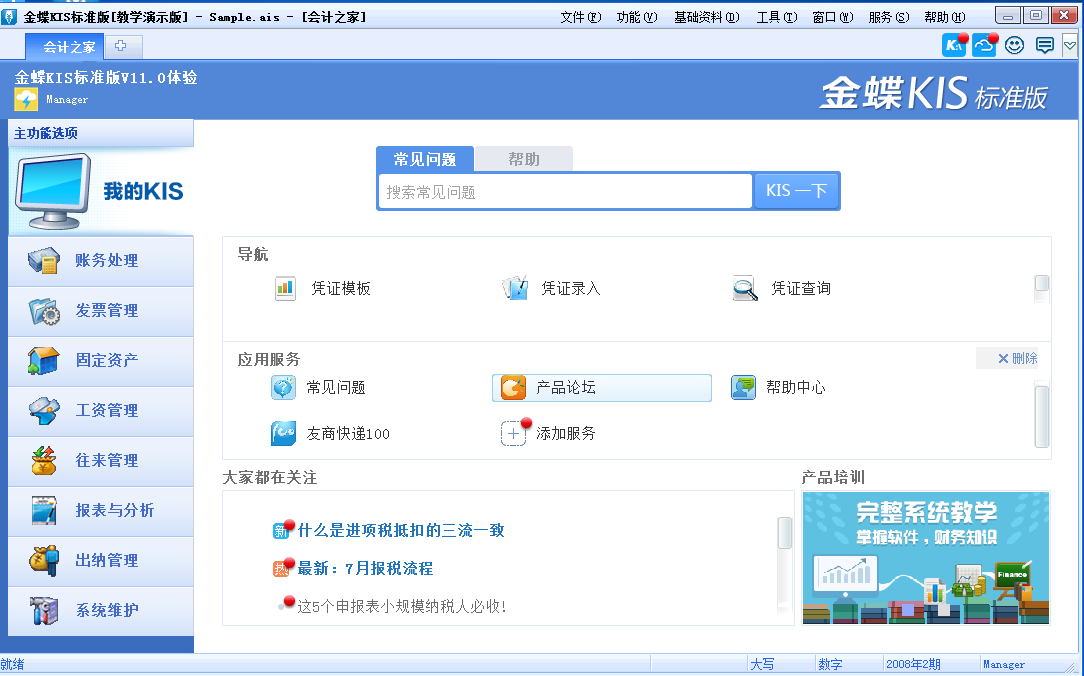Open the 窗口(W) menu
Image resolution: width=1084 pixels, height=676 pixels.
coord(833,17)
